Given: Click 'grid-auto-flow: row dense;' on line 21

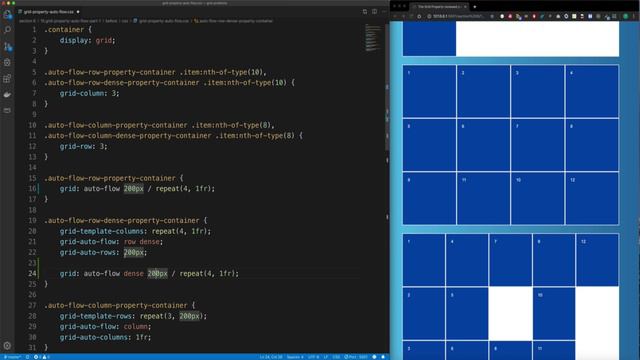Looking at the screenshot, I should [111, 242].
